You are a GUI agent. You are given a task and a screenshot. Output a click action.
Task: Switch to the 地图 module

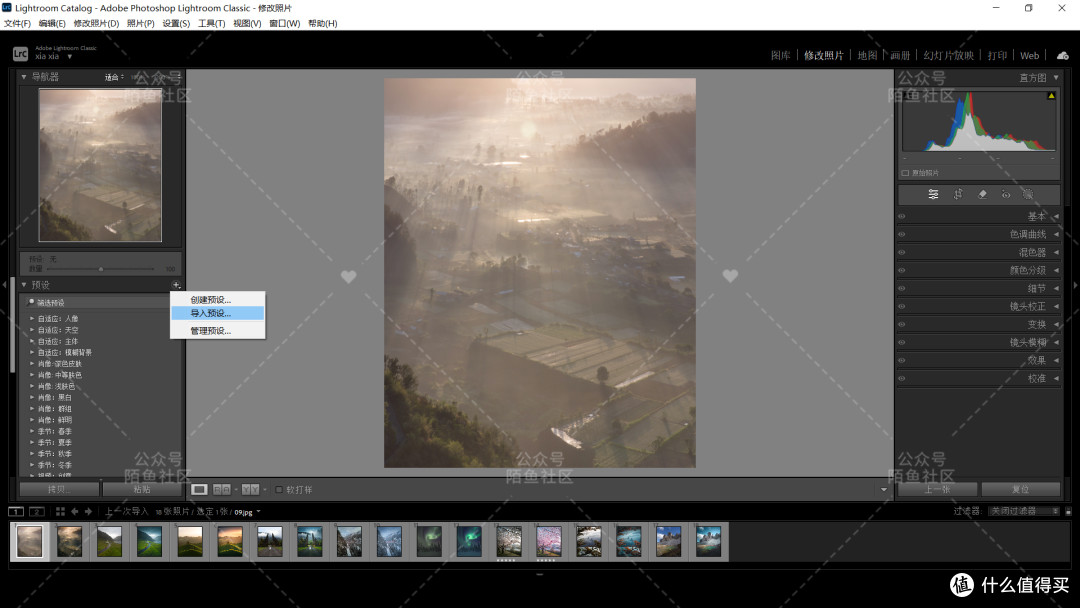(867, 55)
